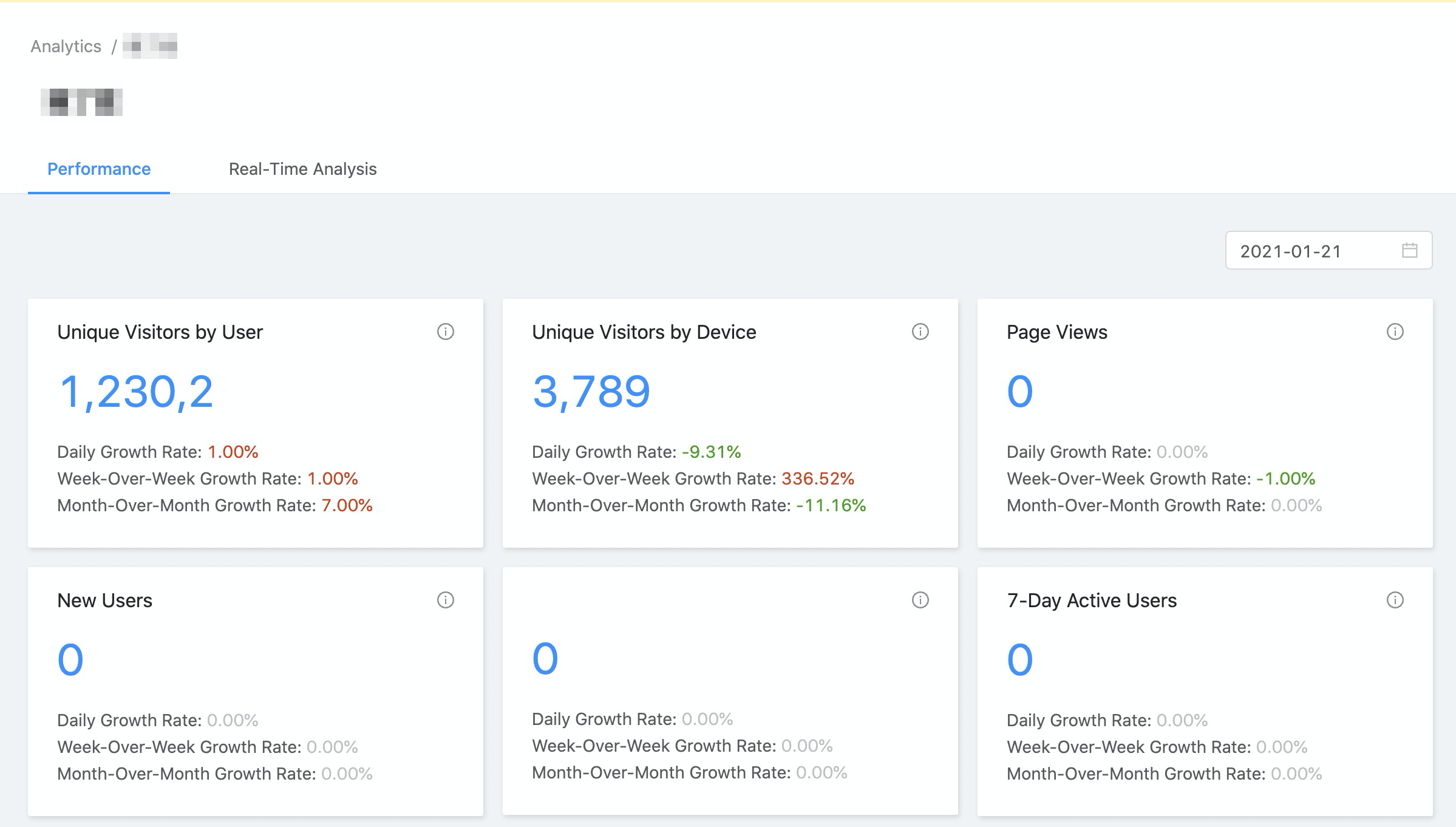Switch to the Real-Time Analysis tab

(302, 169)
